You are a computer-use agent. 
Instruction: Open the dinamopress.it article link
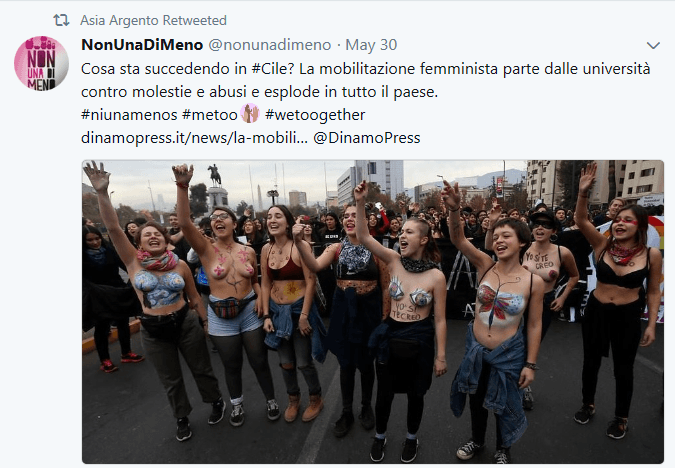click(195, 138)
